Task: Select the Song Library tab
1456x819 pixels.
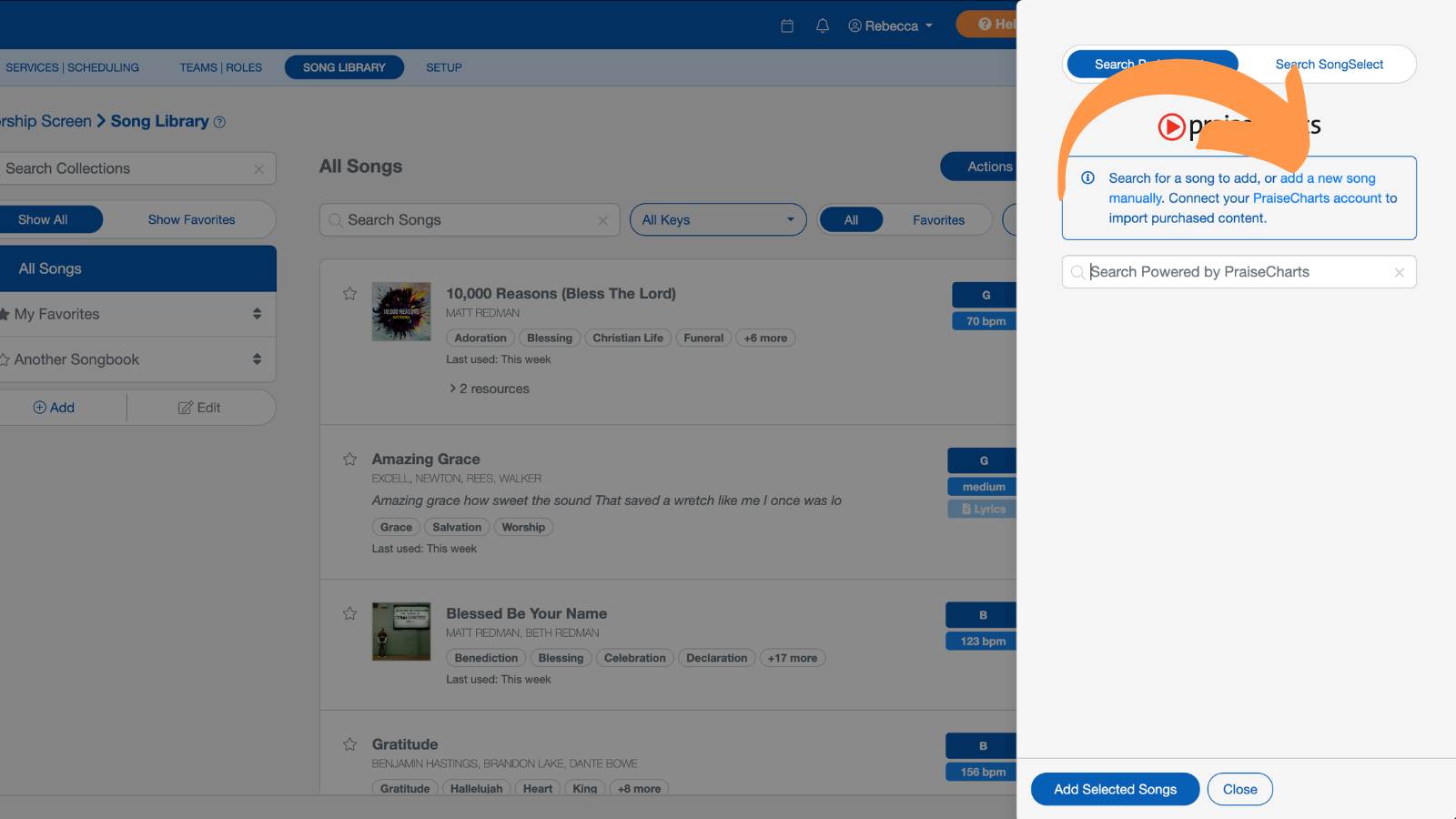Action: point(344,67)
